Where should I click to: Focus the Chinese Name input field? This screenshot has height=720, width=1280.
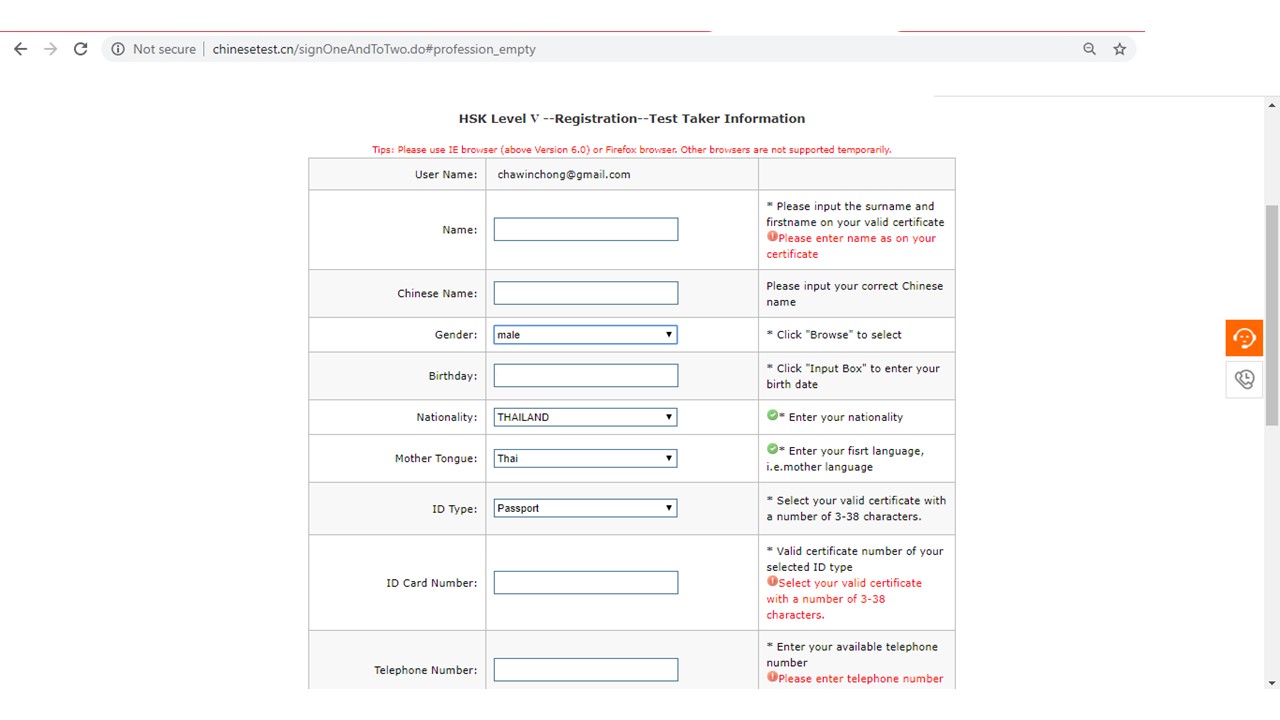586,293
